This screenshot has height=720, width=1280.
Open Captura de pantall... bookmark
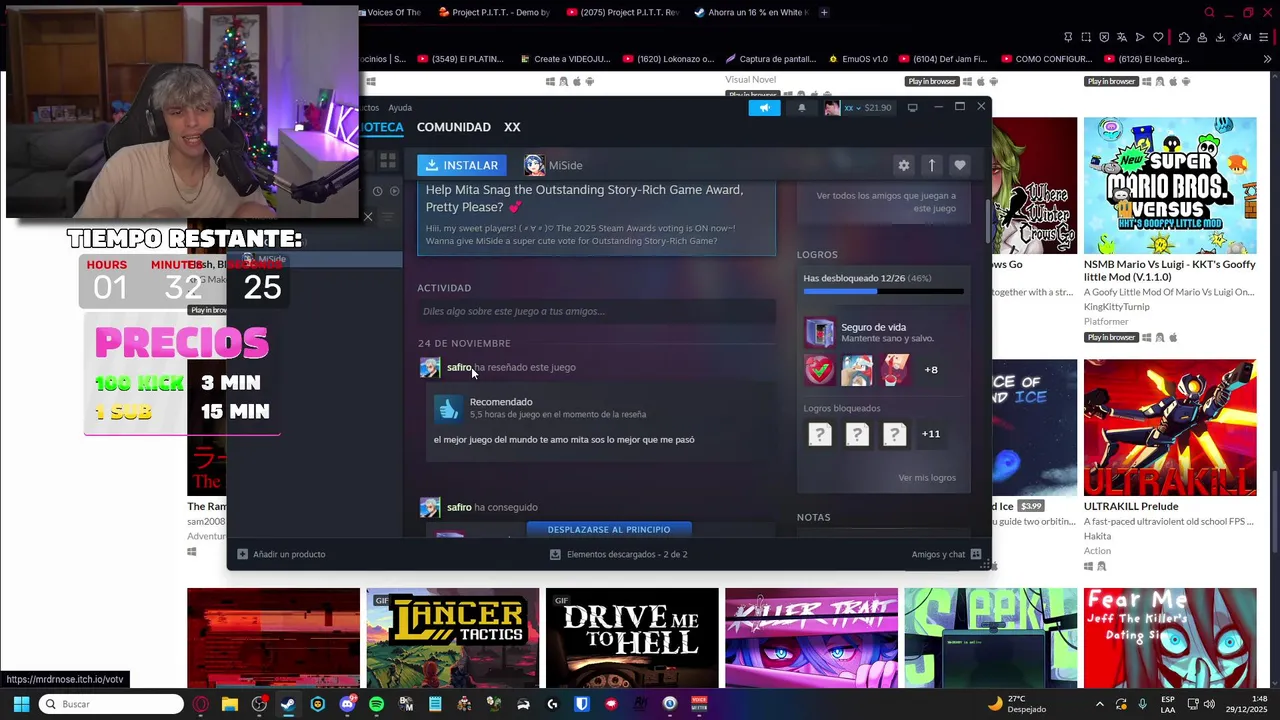(771, 59)
